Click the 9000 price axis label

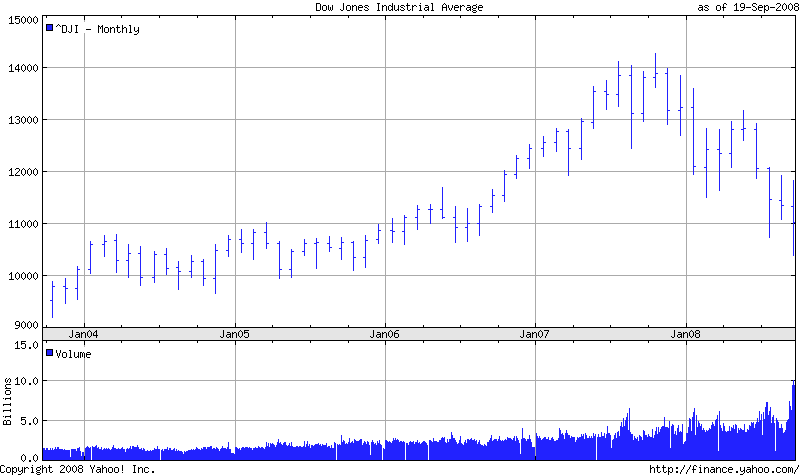tap(23, 326)
